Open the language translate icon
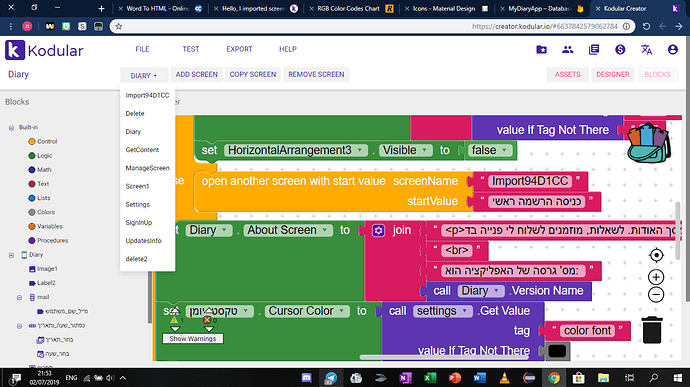The image size is (690, 387). [x=646, y=50]
